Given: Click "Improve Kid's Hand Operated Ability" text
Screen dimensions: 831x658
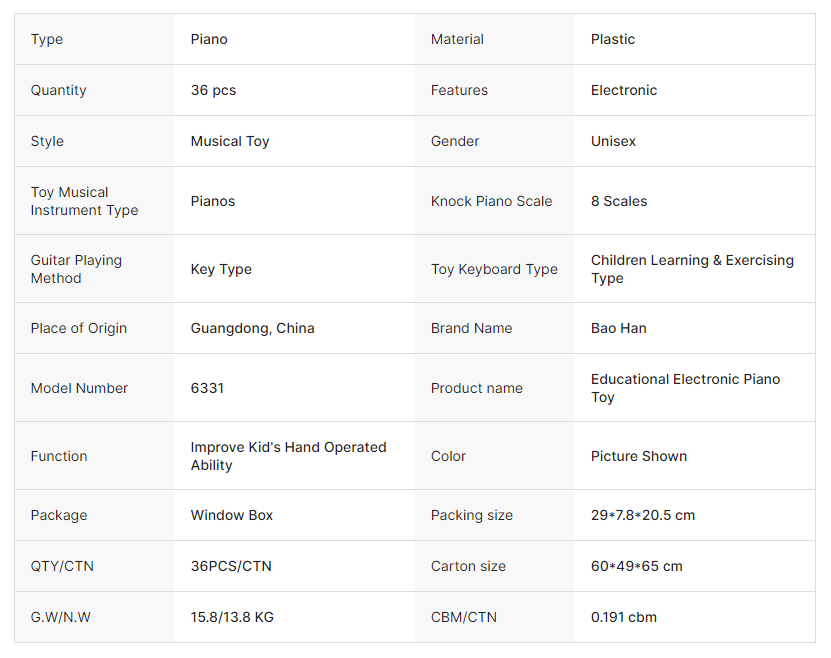Looking at the screenshot, I should [288, 456].
